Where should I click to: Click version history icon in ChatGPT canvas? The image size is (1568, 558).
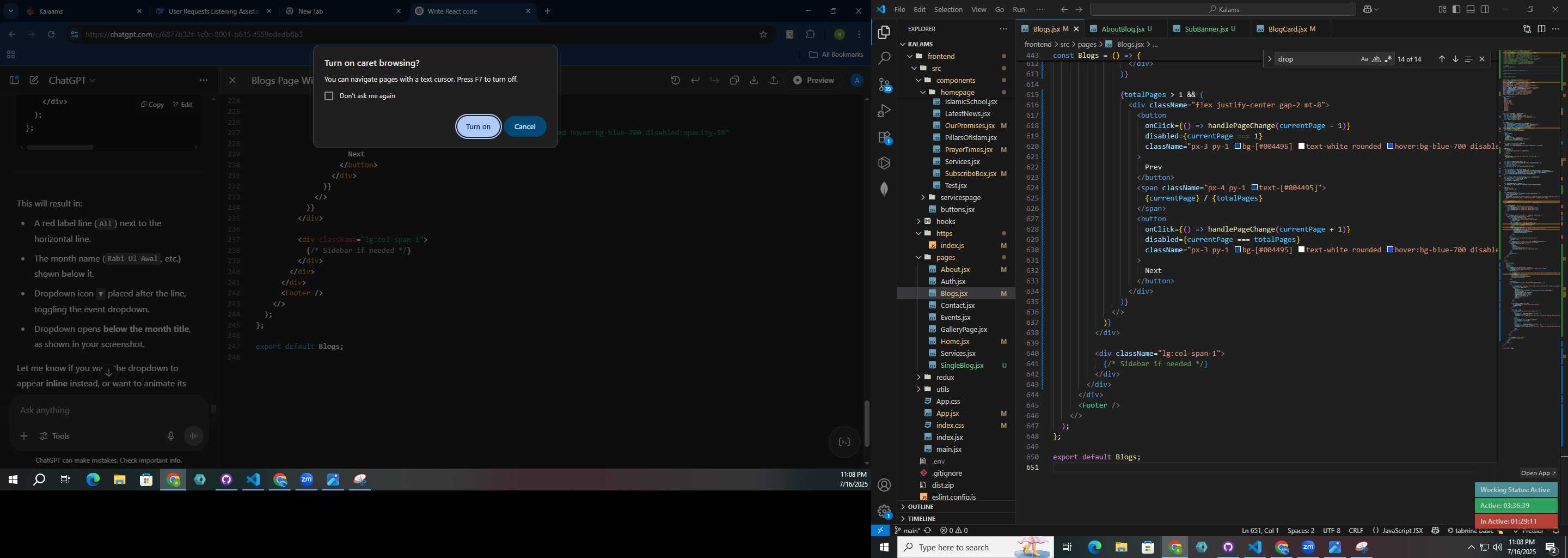(675, 81)
